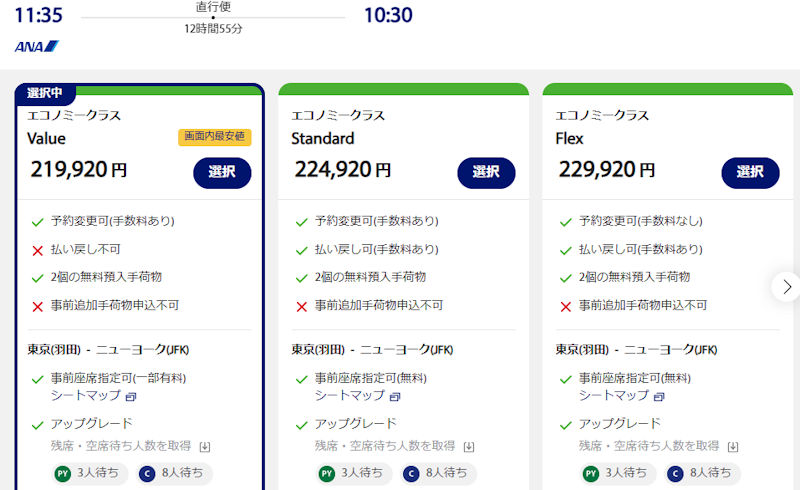Open seat map icon in Value card

(129, 397)
